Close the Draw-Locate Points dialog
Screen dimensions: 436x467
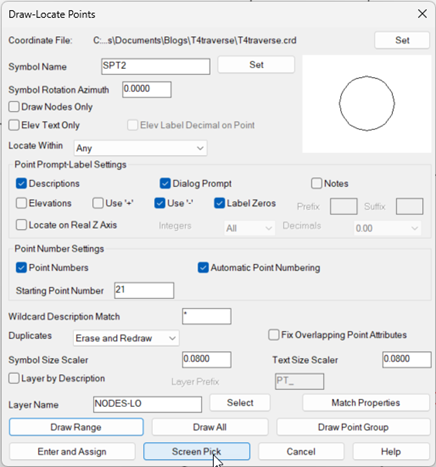click(x=422, y=14)
